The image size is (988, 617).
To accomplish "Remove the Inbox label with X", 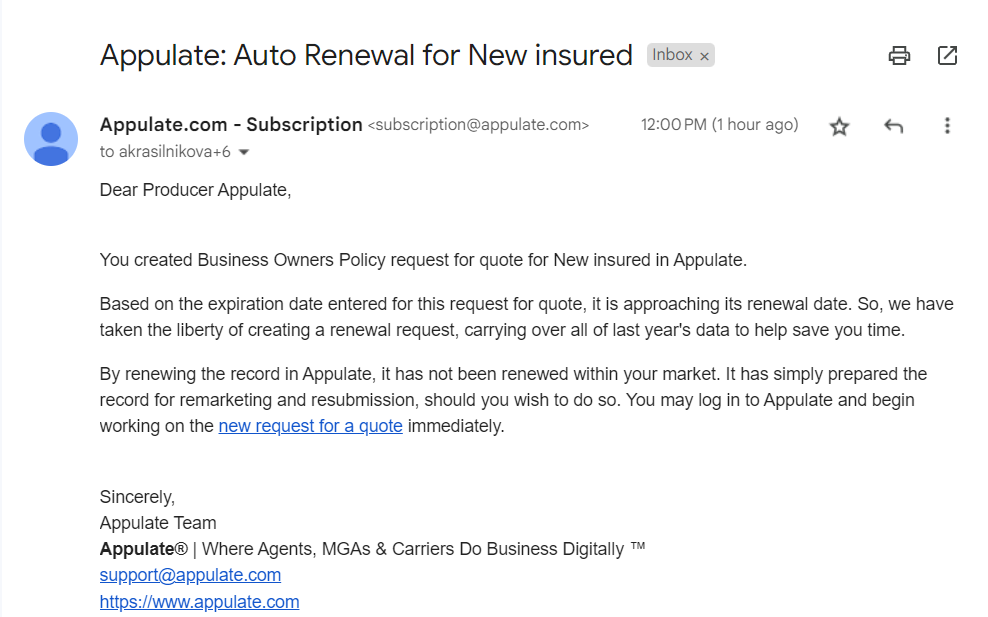I will pyautogui.click(x=704, y=56).
